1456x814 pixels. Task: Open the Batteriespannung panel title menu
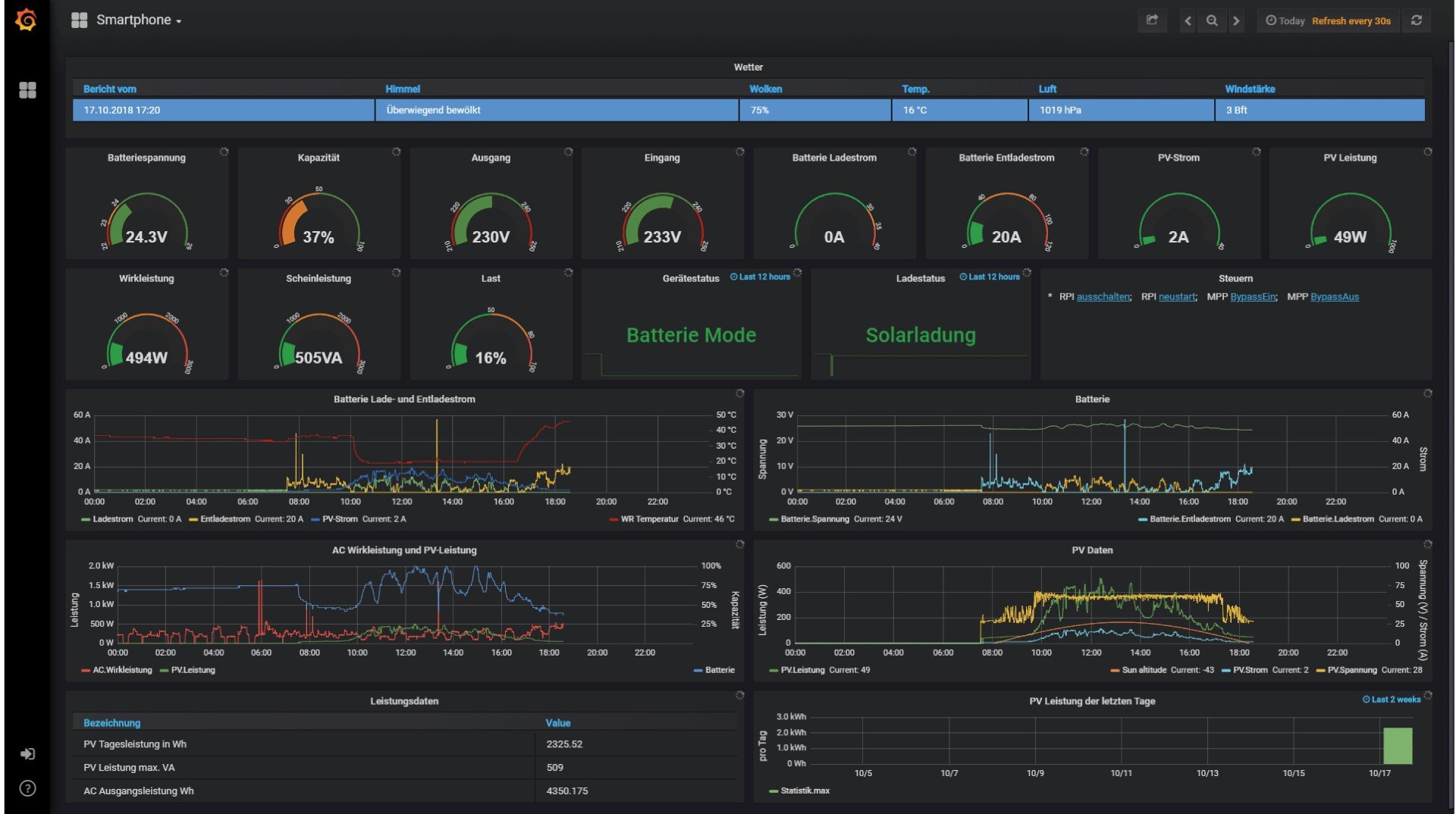[x=146, y=158]
